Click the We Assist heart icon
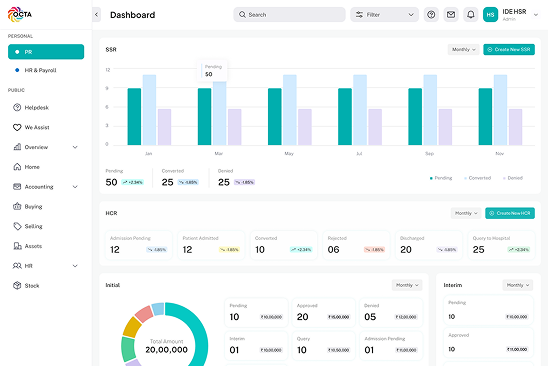Viewport: 548px width, 366px height. coord(17,127)
